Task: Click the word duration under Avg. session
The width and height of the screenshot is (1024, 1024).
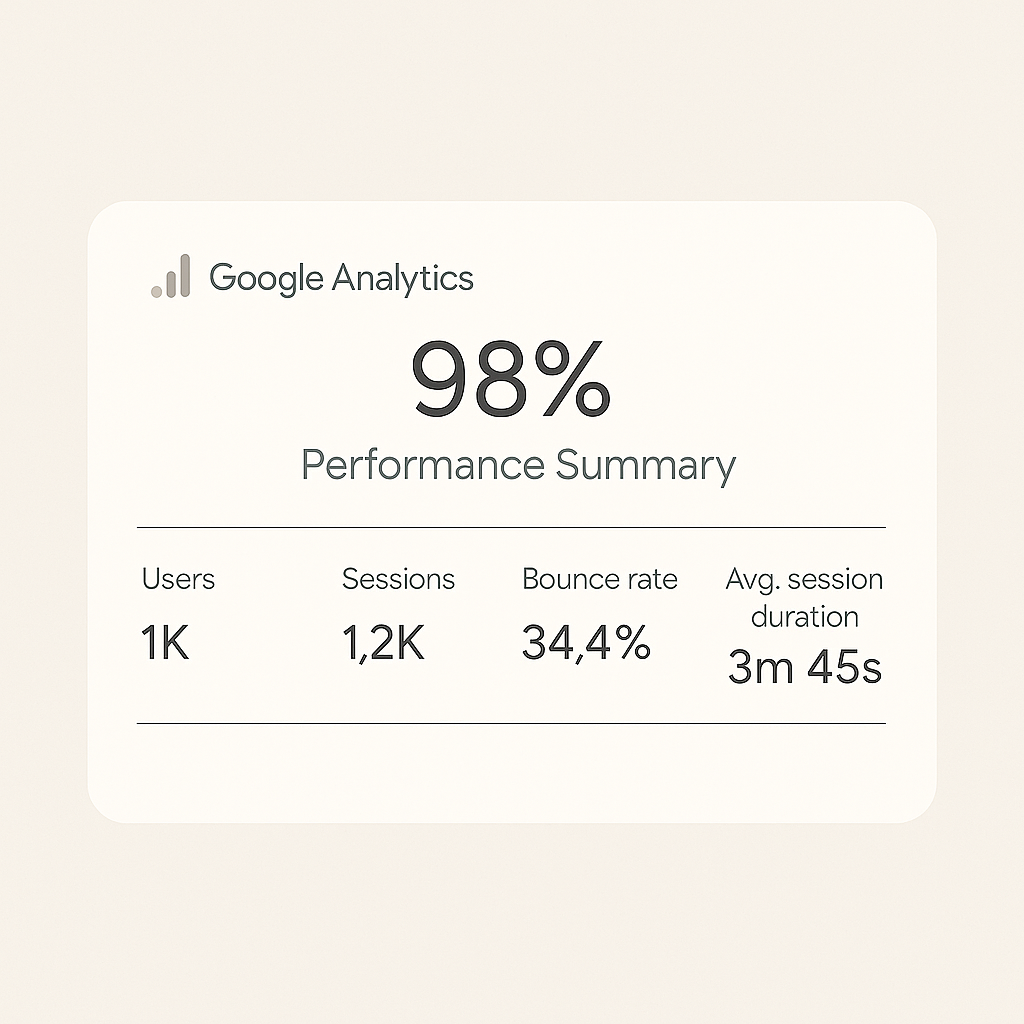Action: coord(805,617)
